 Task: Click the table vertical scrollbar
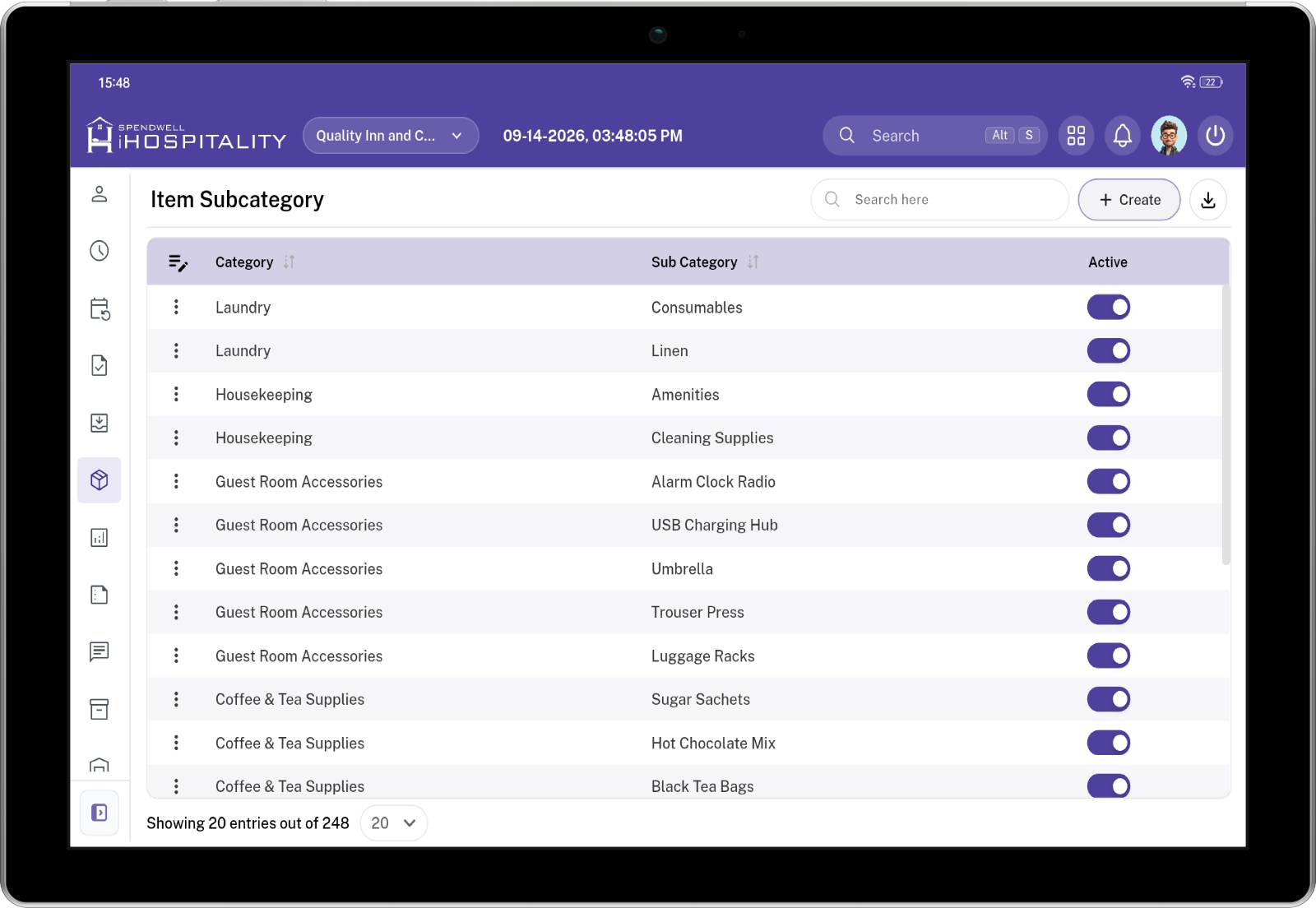[x=1226, y=424]
